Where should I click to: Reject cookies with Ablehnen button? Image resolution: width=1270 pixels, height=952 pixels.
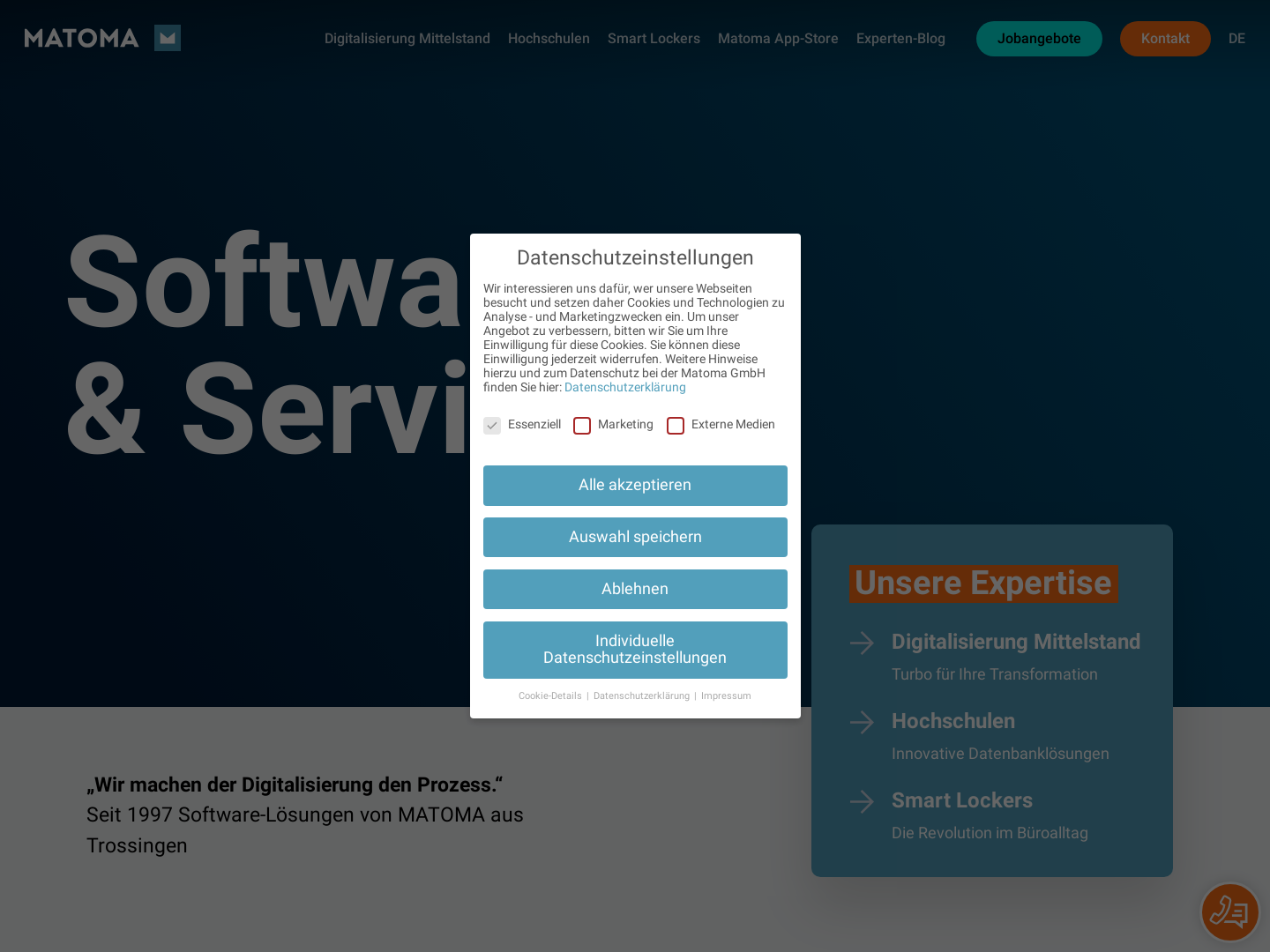pyautogui.click(x=635, y=590)
